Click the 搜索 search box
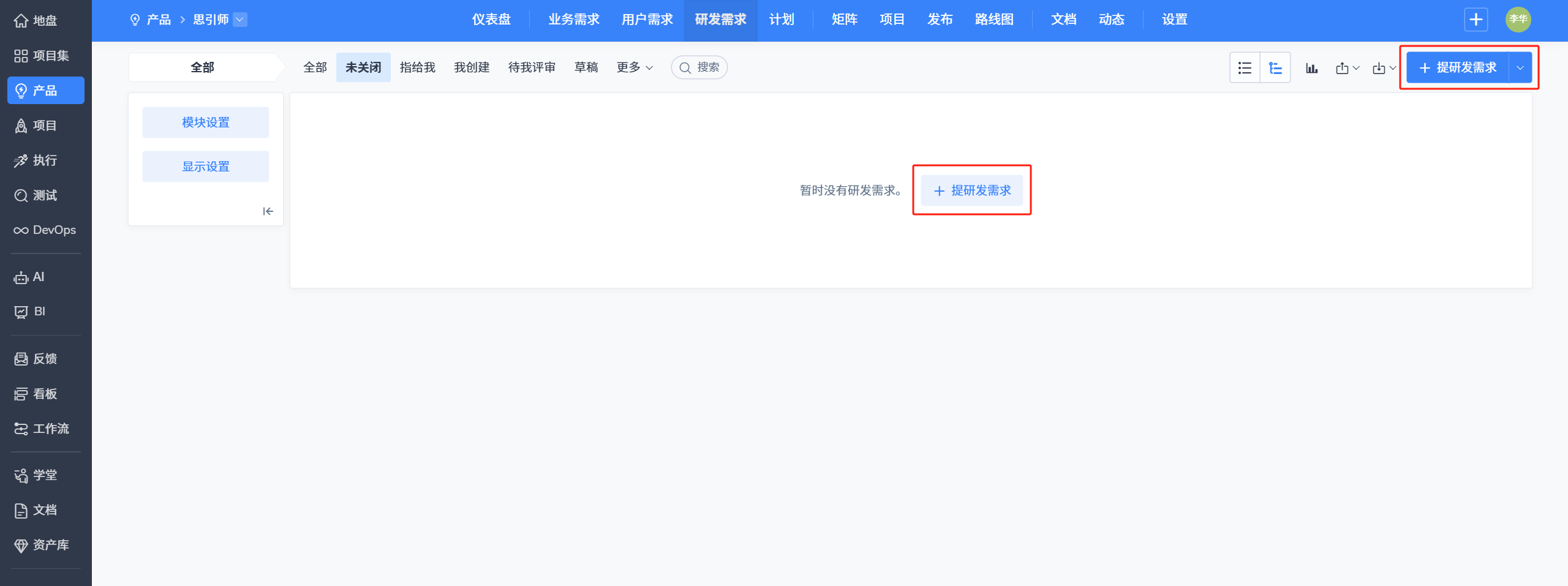This screenshot has height=586, width=1568. [699, 67]
